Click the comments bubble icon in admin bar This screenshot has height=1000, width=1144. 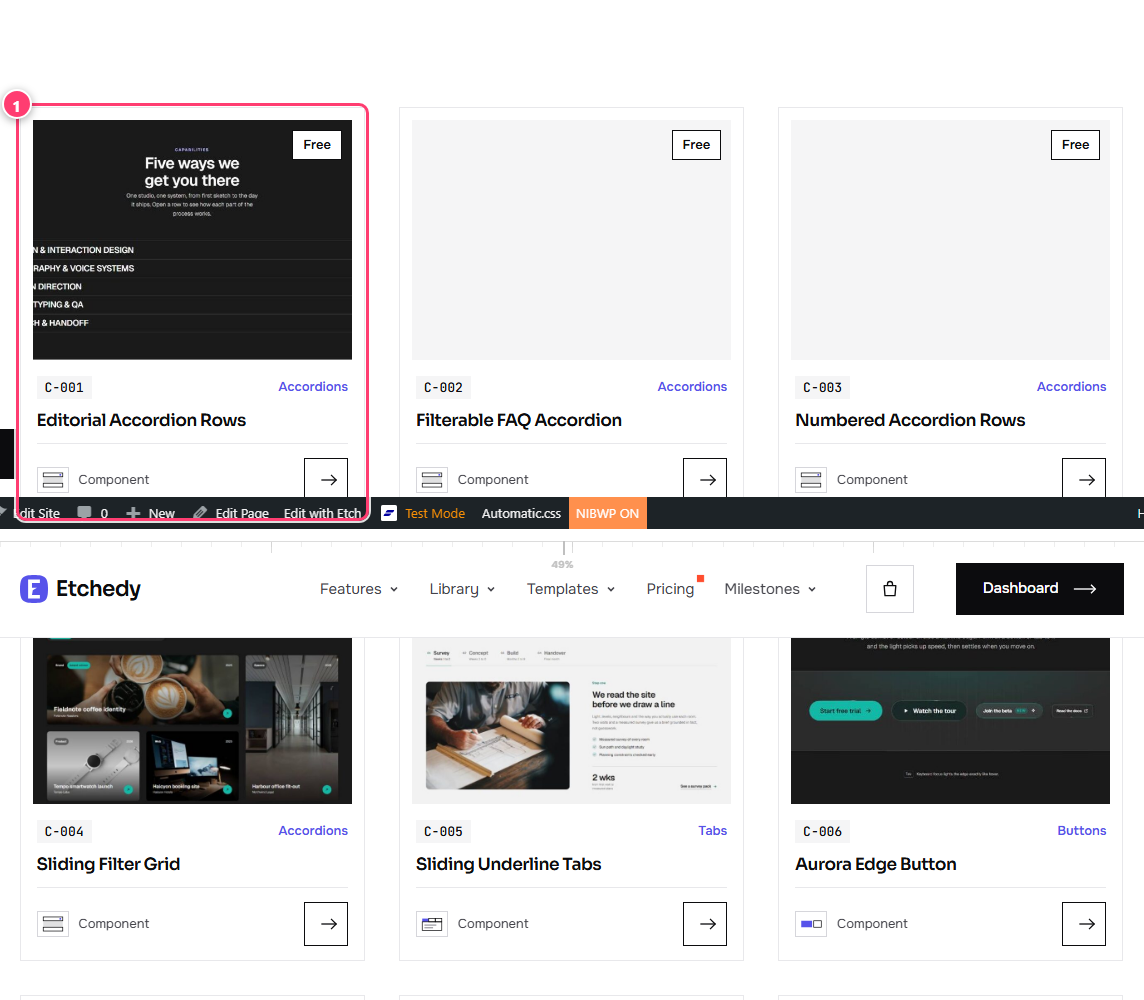pos(85,513)
